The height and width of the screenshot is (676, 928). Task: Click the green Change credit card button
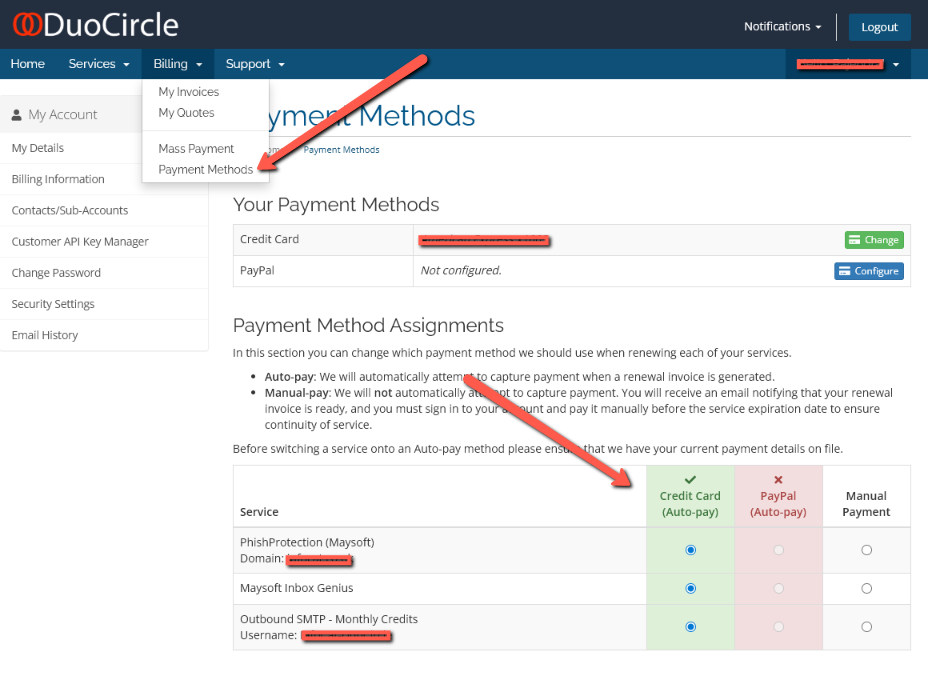click(x=874, y=240)
